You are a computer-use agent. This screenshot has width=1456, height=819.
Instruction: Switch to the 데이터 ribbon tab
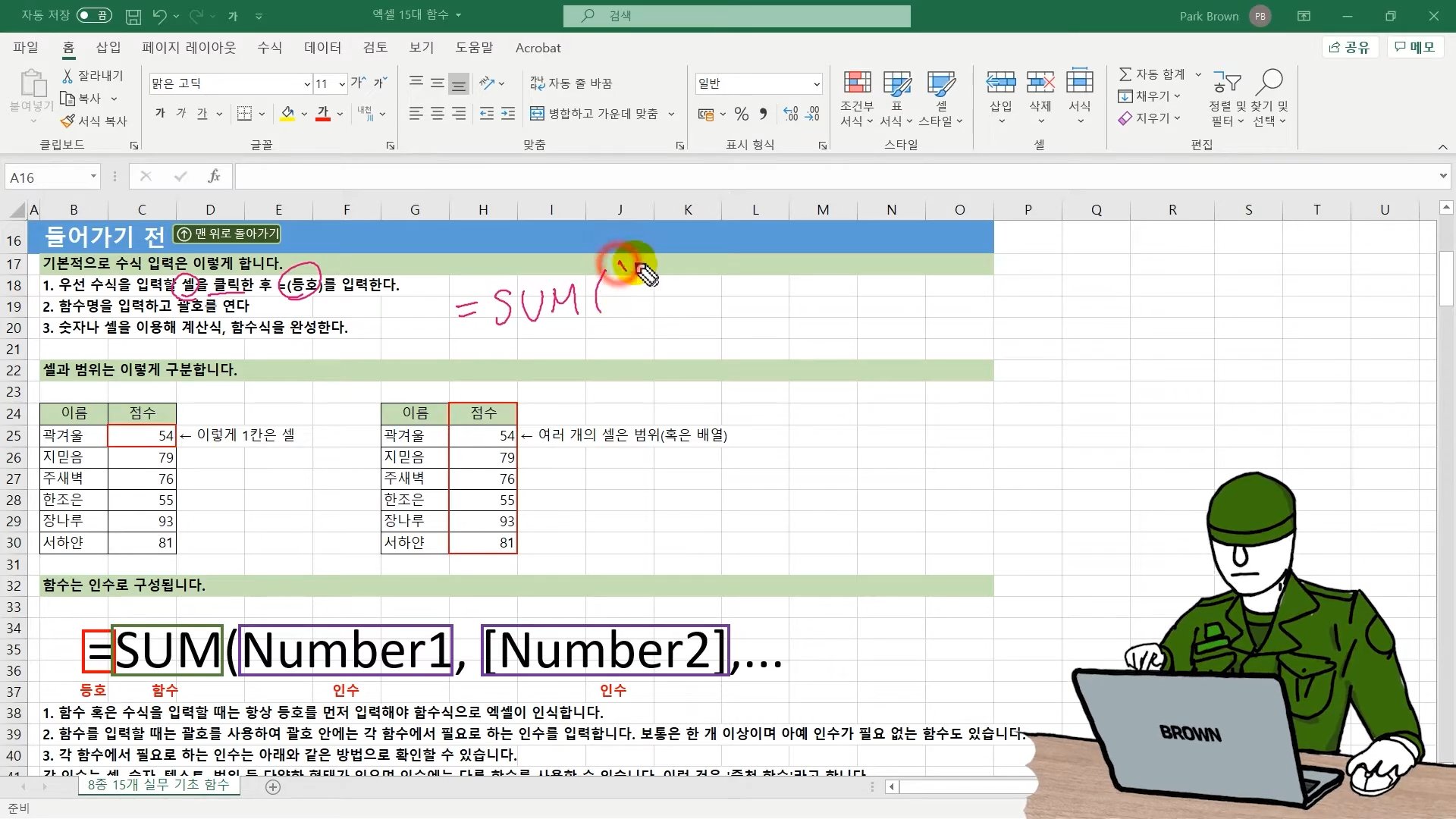322,48
